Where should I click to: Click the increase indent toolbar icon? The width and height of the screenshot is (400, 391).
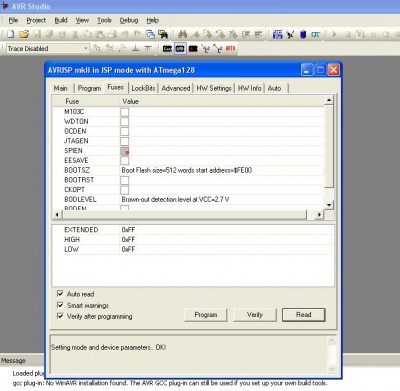tap(246, 34)
